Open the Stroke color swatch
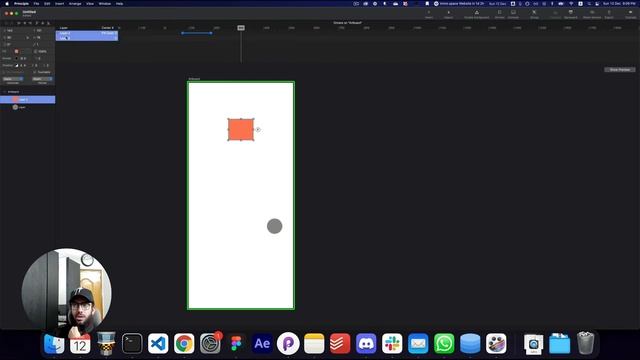The image size is (640, 360). tap(16, 58)
